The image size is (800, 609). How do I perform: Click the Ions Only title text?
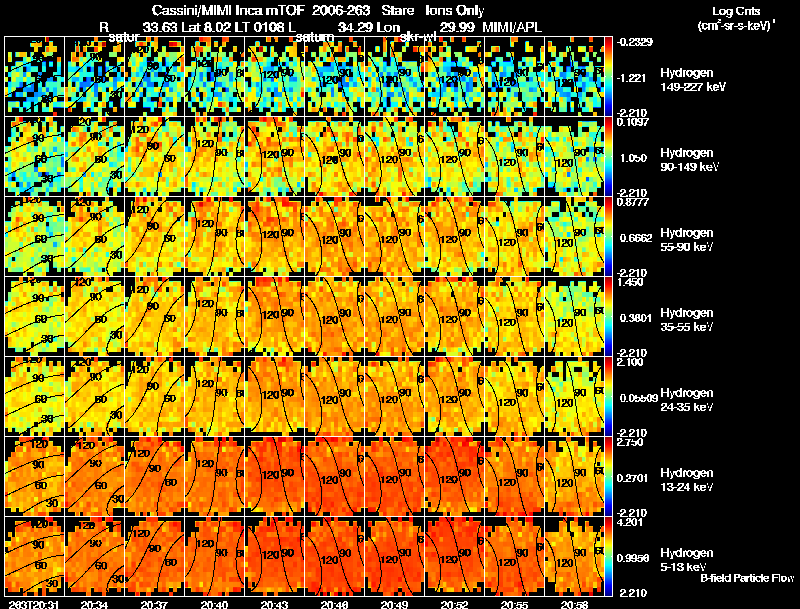point(455,10)
